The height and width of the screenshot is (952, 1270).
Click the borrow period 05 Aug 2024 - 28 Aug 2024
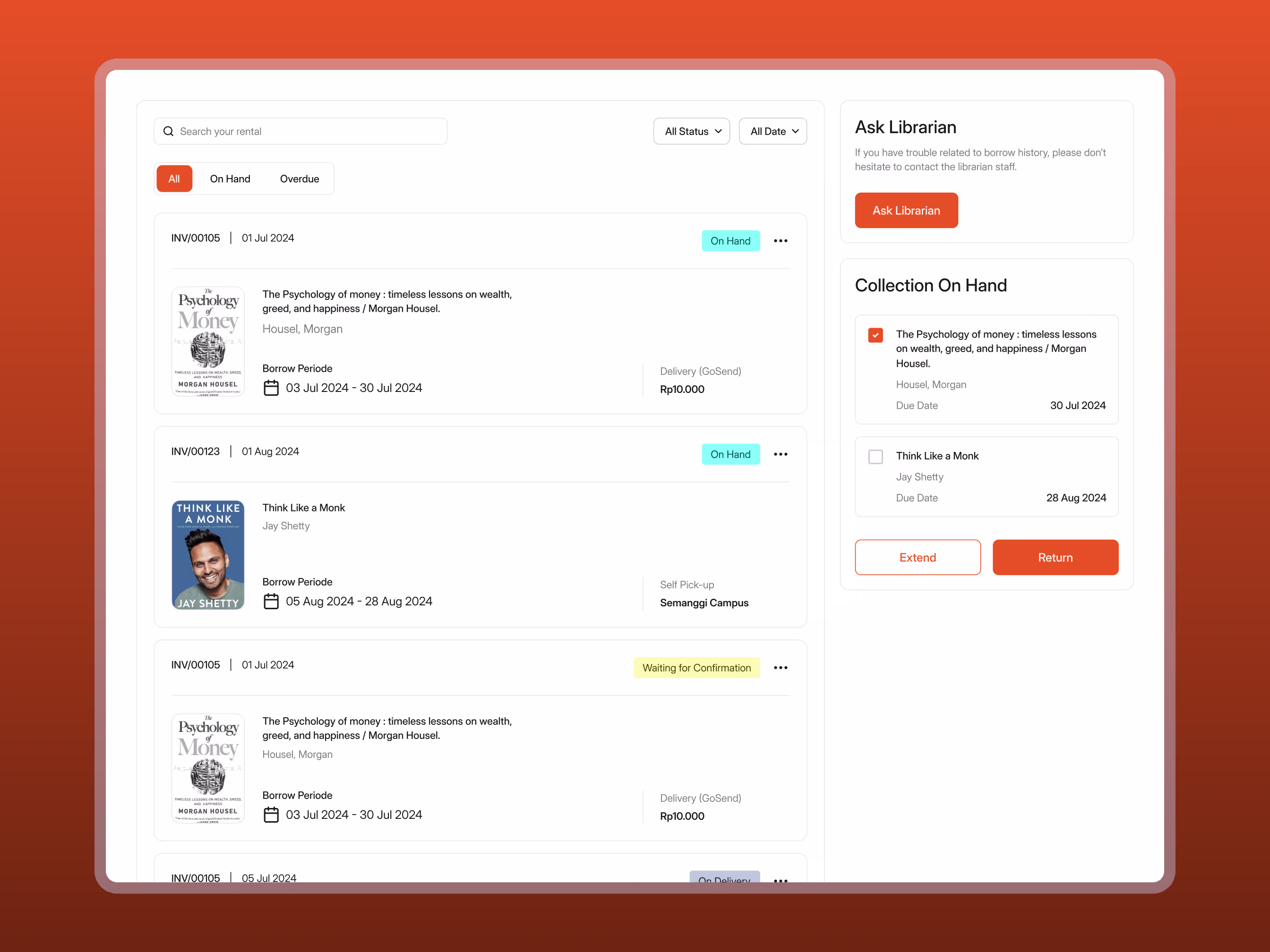[x=359, y=602]
